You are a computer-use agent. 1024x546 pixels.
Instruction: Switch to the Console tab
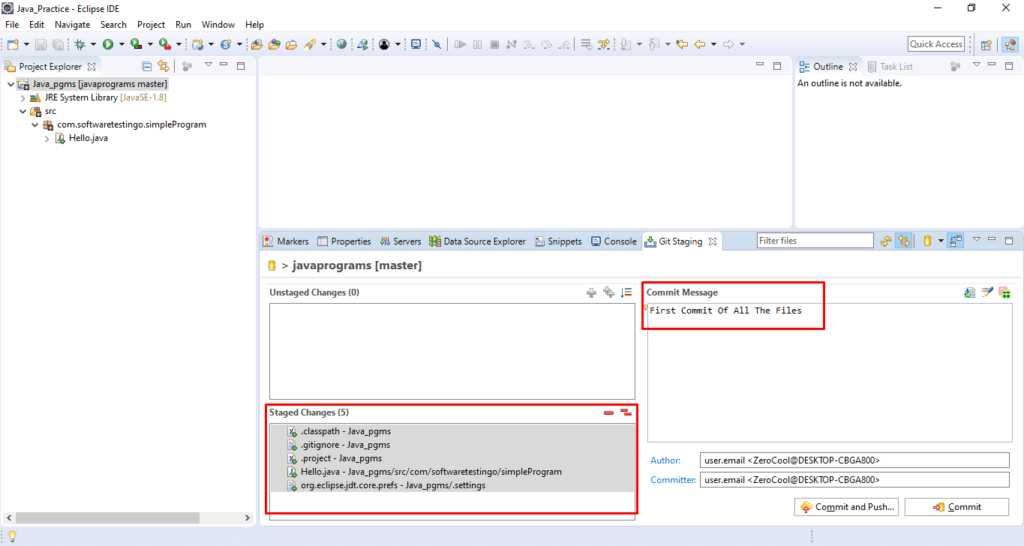pyautogui.click(x=614, y=242)
